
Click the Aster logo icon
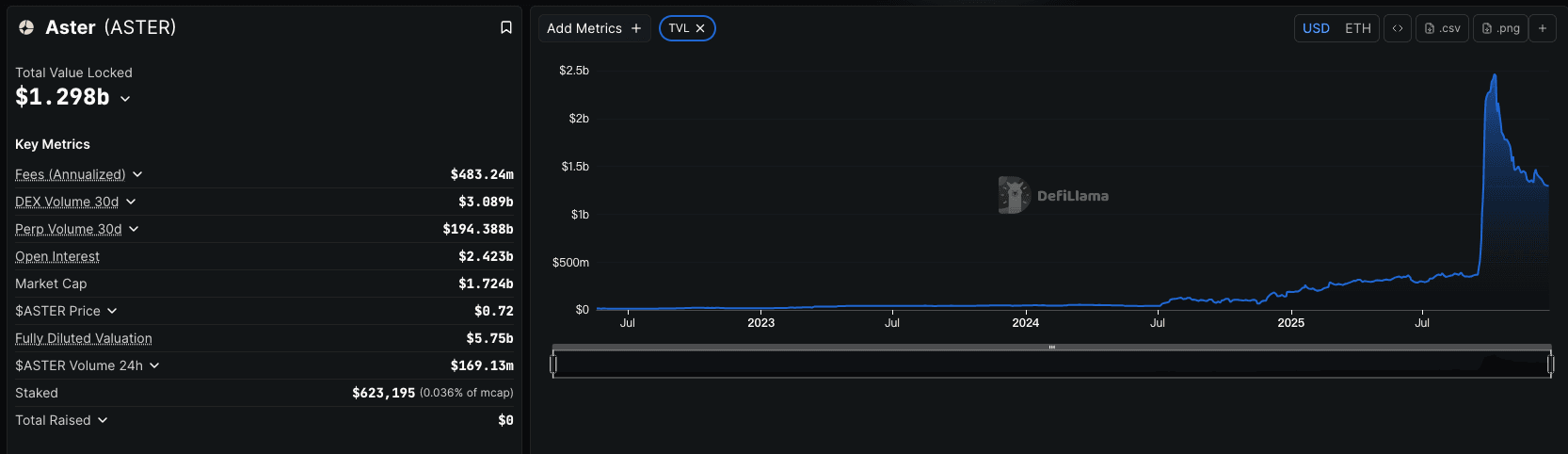(x=26, y=27)
